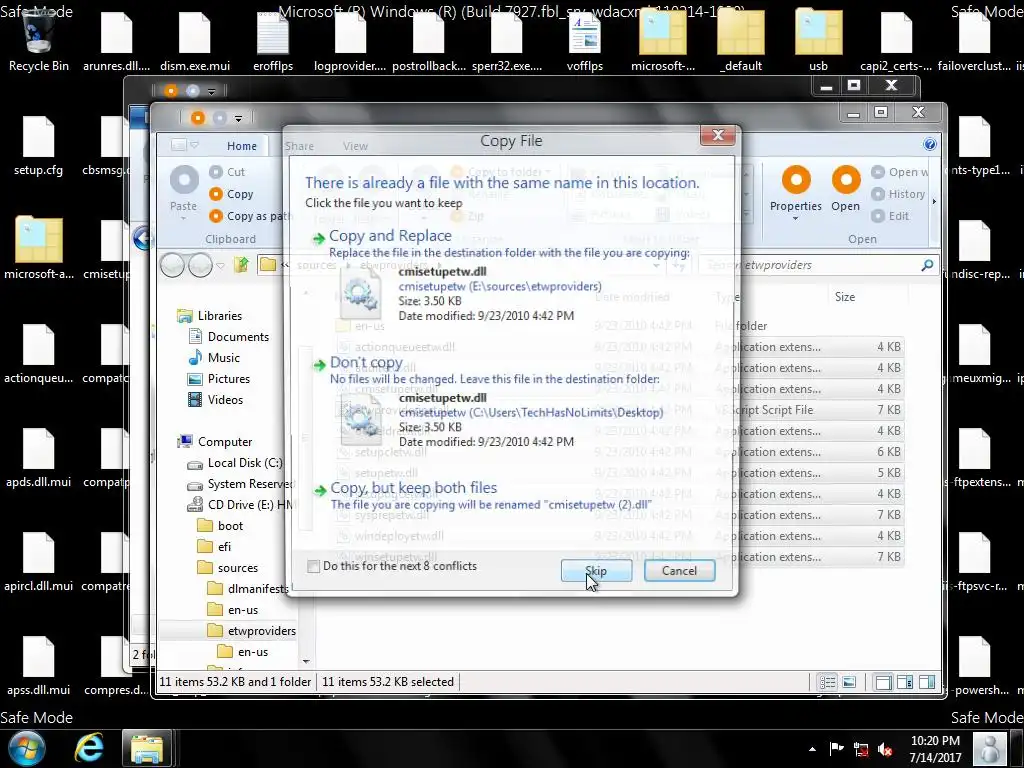Viewport: 1024px width, 768px height.
Task: Check 'Do this for the next 8 conflicts'
Action: (313, 566)
